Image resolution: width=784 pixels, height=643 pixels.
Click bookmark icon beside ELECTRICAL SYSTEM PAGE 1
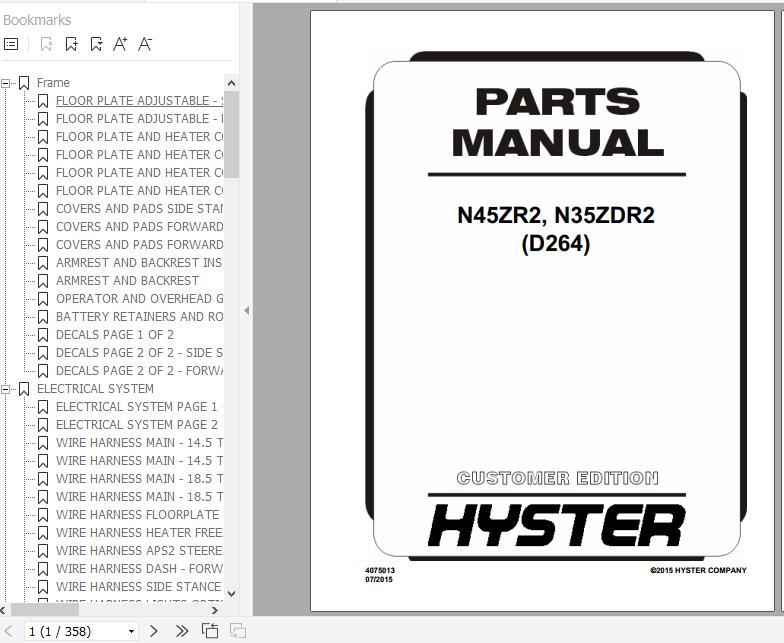coord(43,407)
